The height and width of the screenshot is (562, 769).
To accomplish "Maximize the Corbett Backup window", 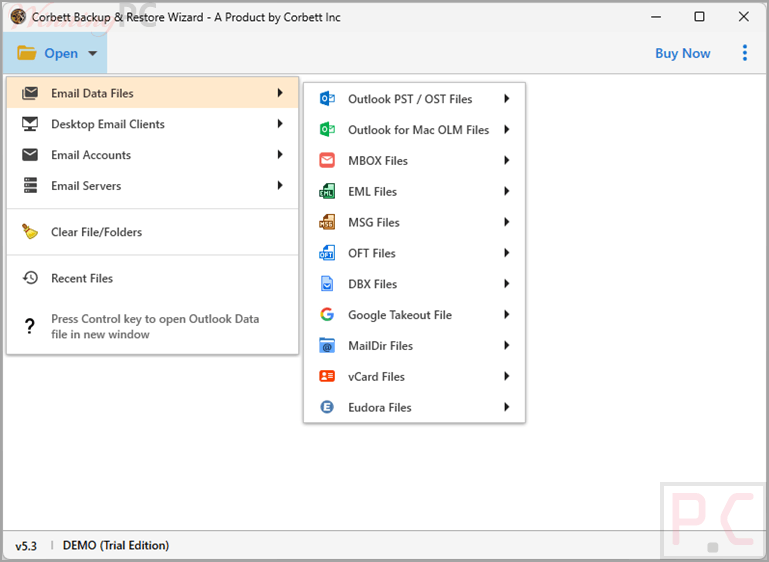I will pyautogui.click(x=699, y=17).
